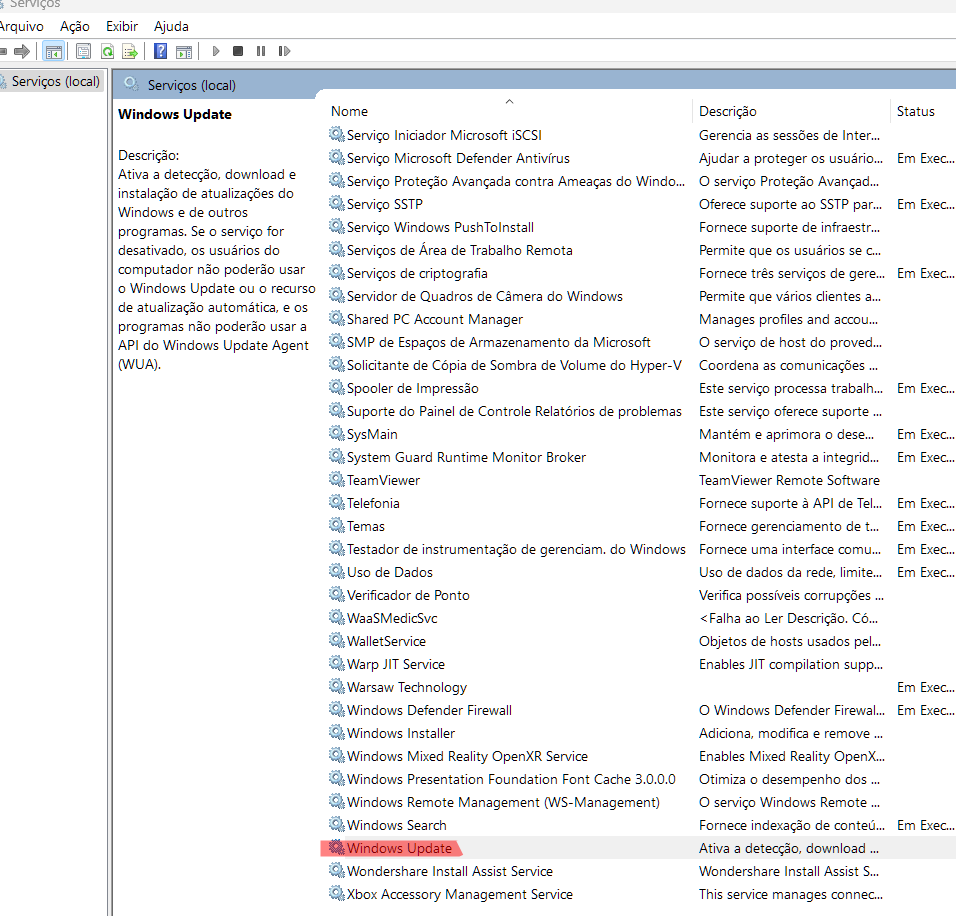
Task: Select Windows Mixed Reality OpenXR Service
Action: coord(467,756)
